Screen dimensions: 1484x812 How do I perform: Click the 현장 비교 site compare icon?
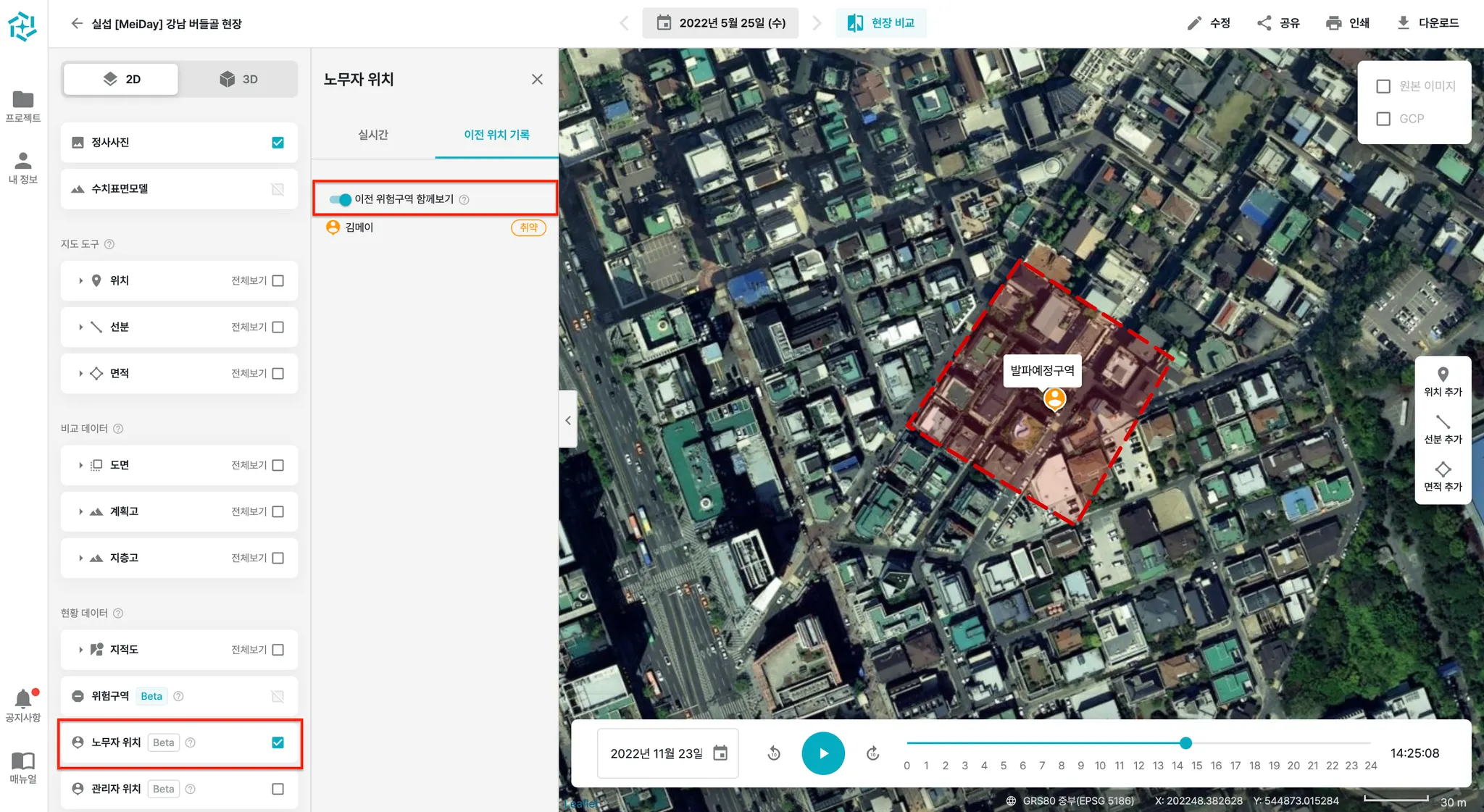[x=856, y=23]
